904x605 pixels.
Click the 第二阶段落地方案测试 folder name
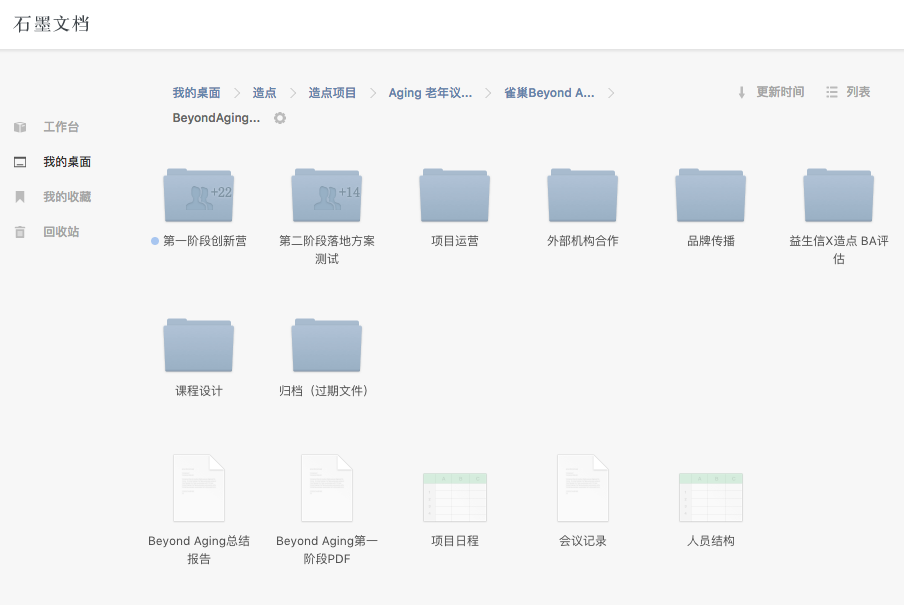[x=327, y=250]
